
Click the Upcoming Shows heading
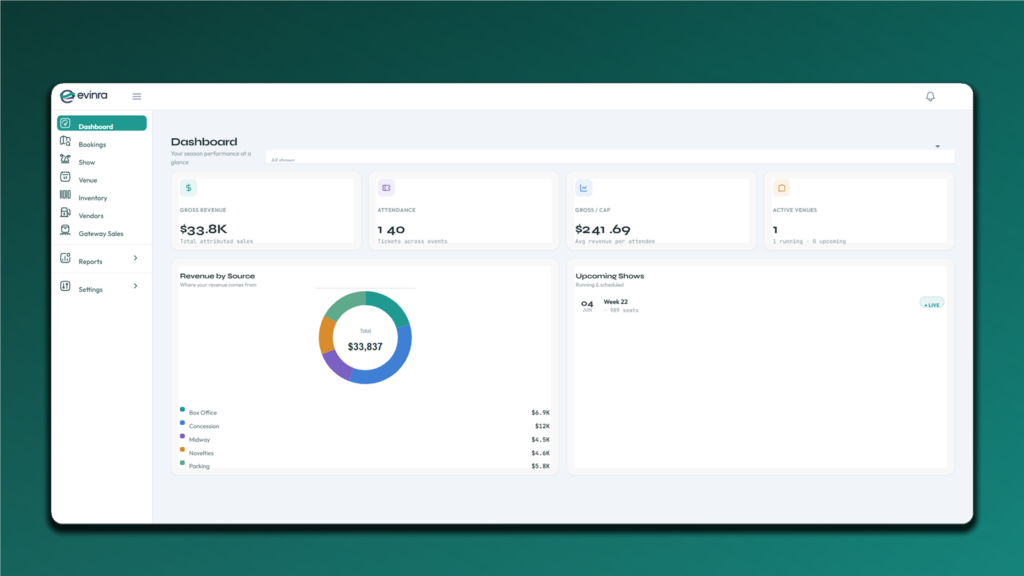609,276
